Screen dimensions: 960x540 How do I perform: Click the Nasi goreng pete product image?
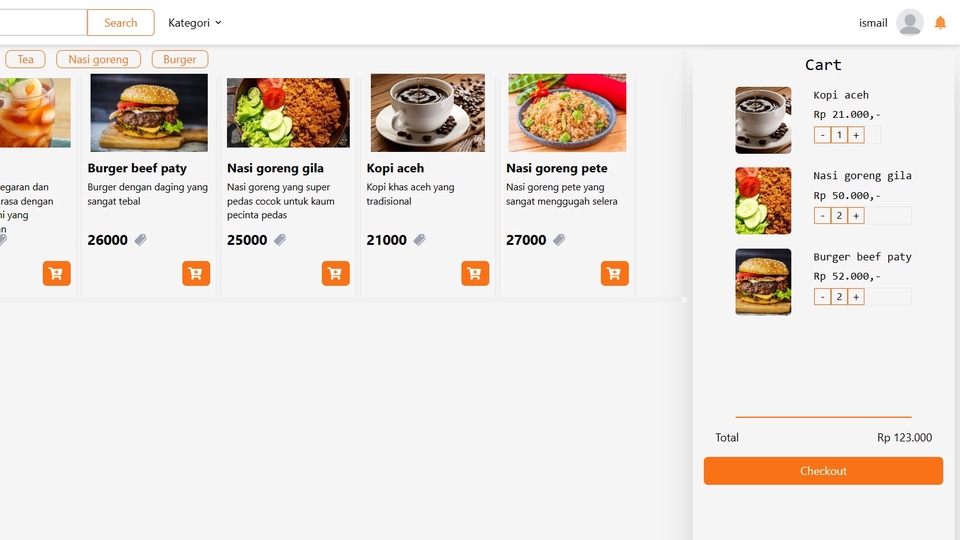click(567, 113)
